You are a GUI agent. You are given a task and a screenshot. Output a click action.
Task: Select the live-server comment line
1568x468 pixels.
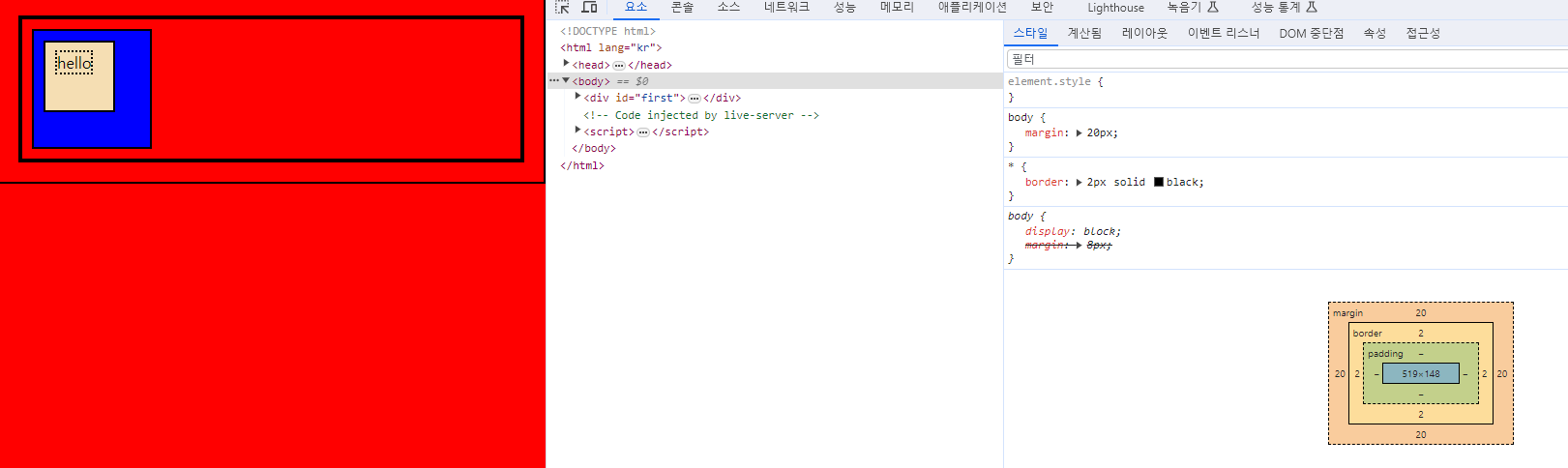(701, 115)
